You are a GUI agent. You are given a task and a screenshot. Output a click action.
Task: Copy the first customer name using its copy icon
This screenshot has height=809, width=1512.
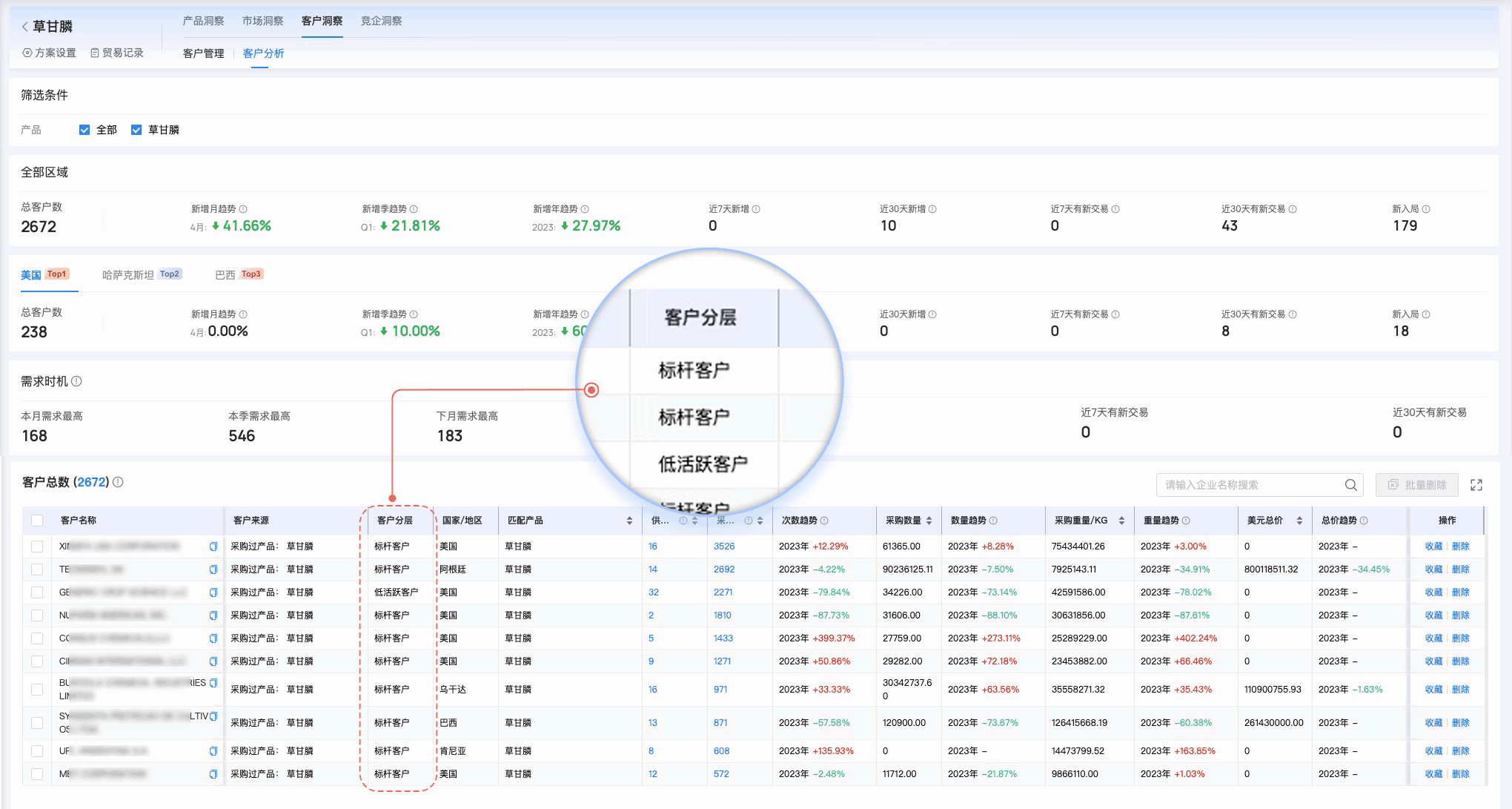coord(213,547)
